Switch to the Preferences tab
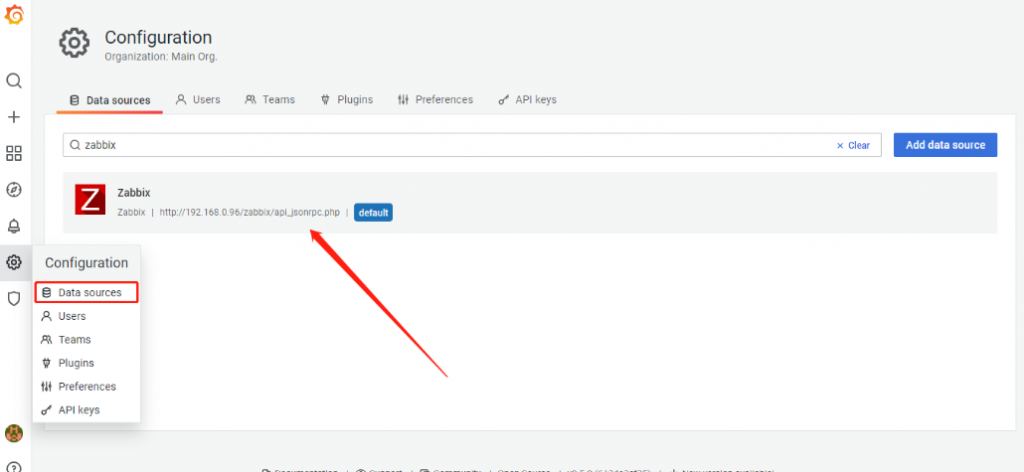The width and height of the screenshot is (1024, 472). coord(435,100)
